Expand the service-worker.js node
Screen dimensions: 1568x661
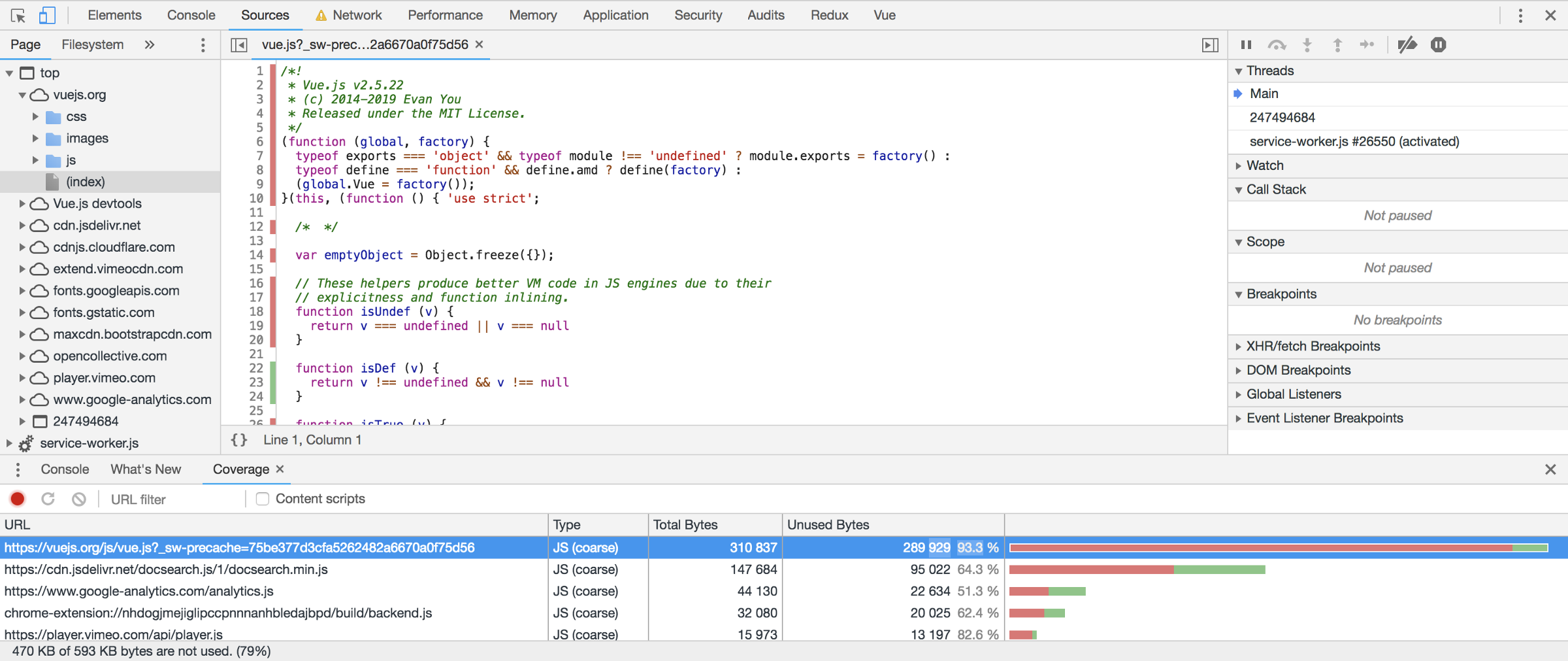click(x=9, y=443)
